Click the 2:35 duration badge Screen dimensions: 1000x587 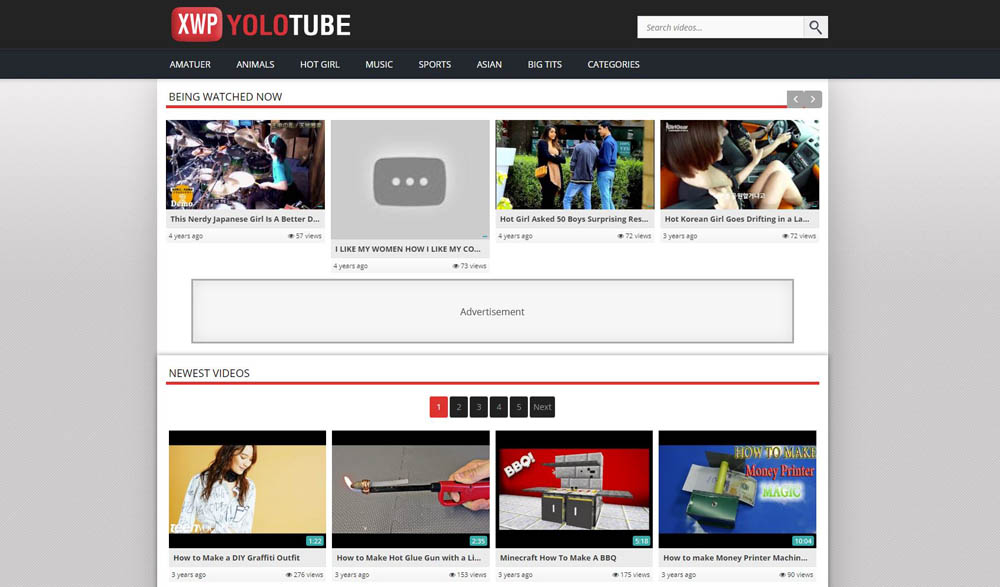(478, 541)
